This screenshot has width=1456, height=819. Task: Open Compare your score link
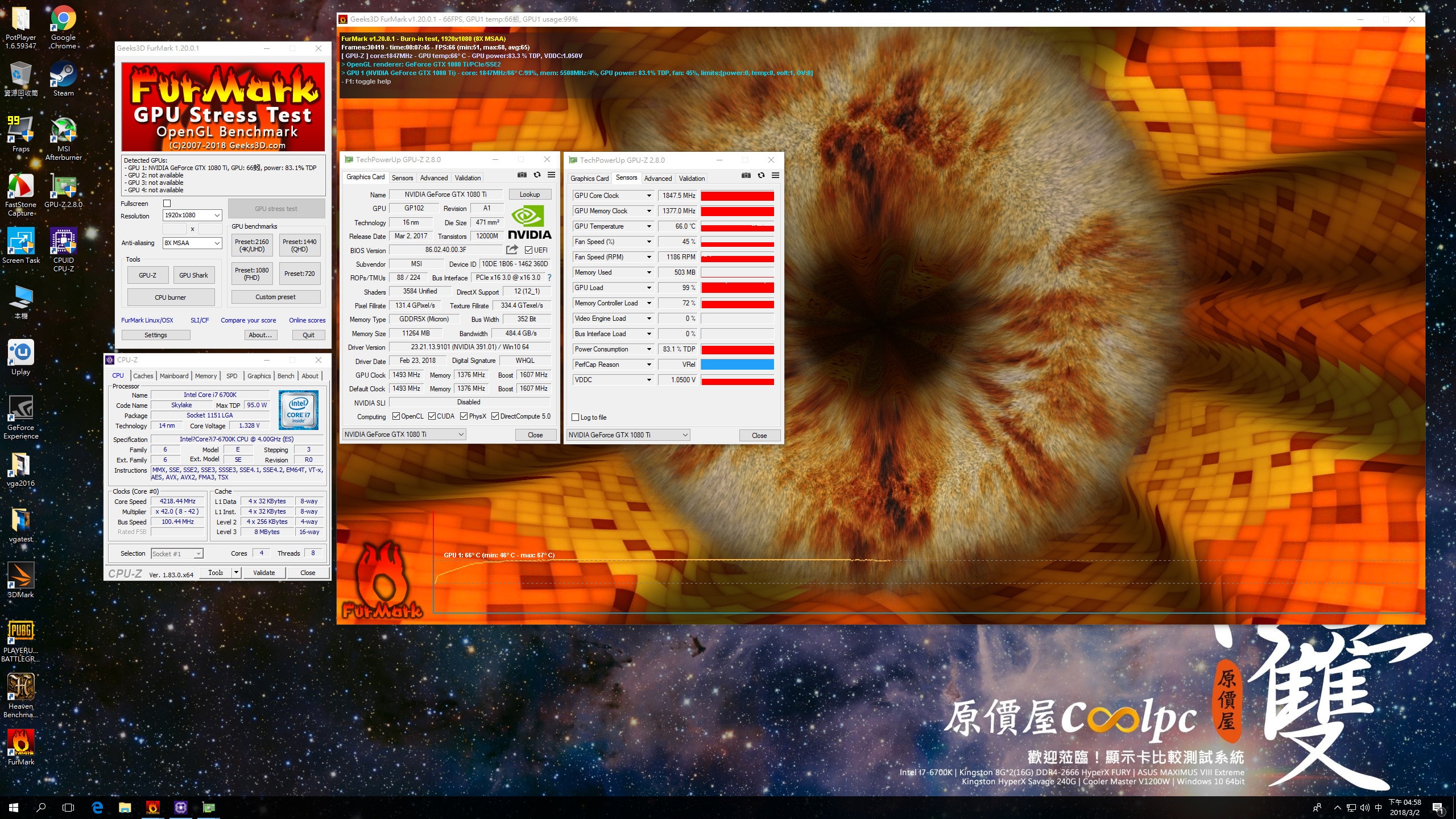tap(249, 320)
